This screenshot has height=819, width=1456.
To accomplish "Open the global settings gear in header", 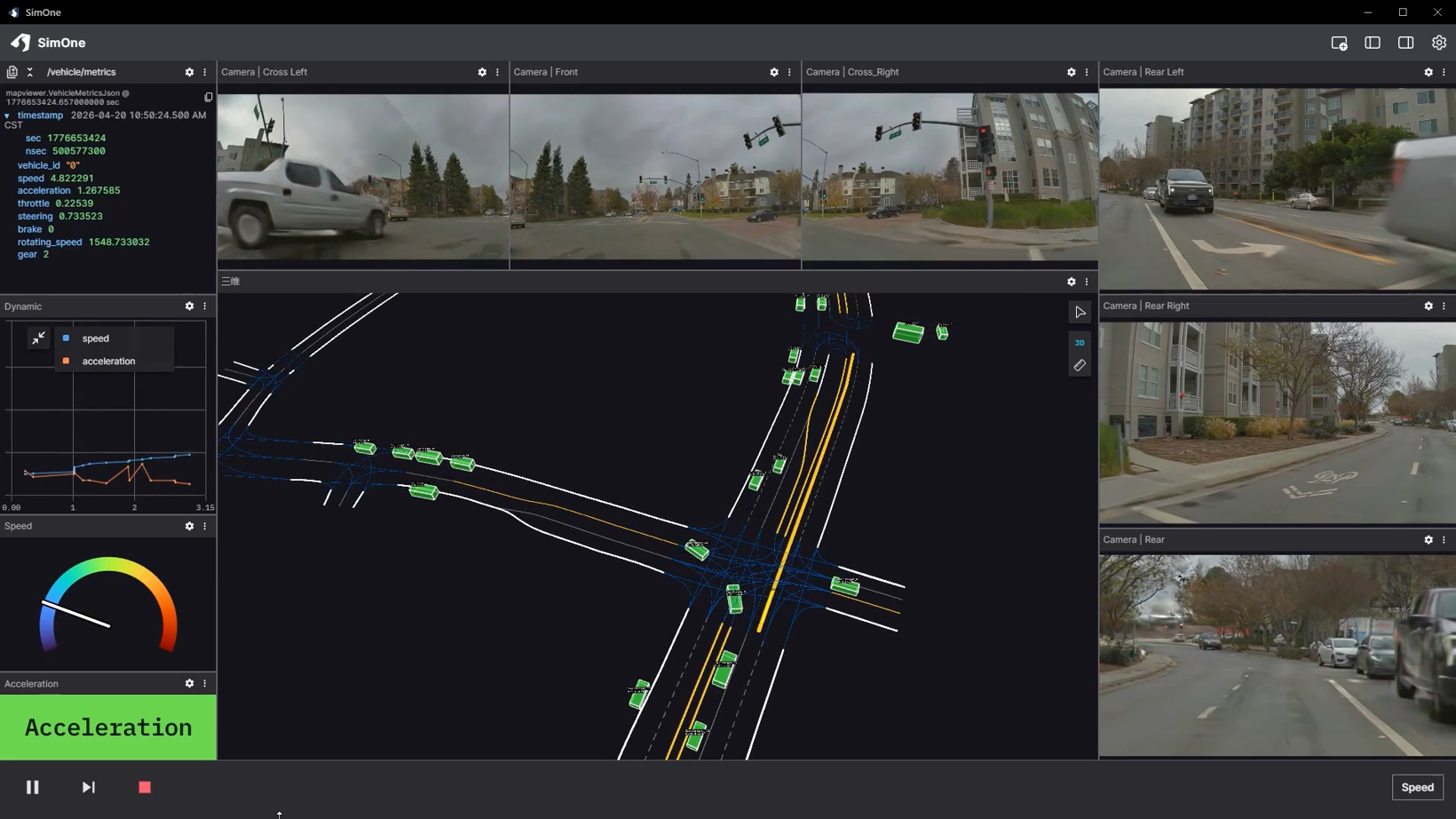I will [x=1439, y=43].
